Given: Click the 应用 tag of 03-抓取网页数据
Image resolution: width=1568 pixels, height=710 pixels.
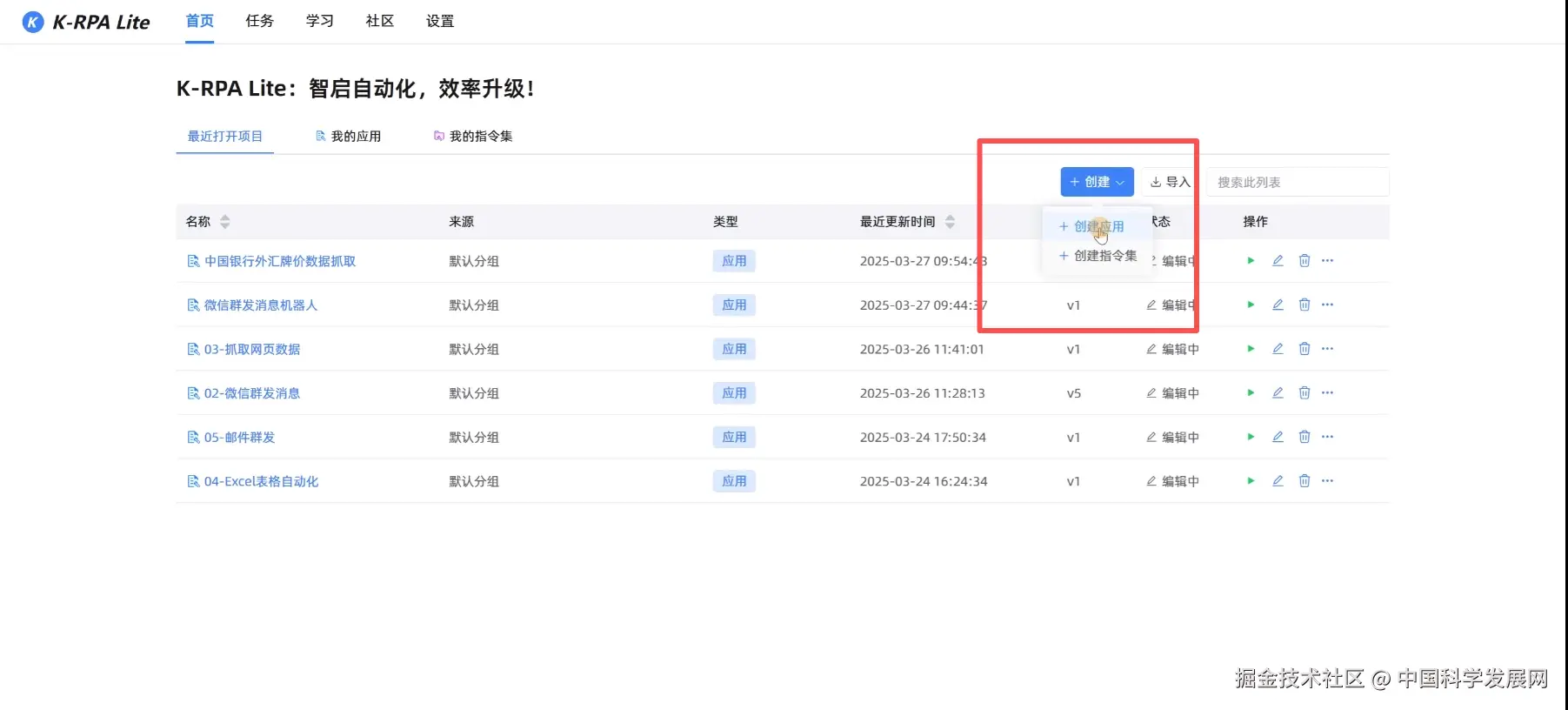Looking at the screenshot, I should [x=734, y=349].
